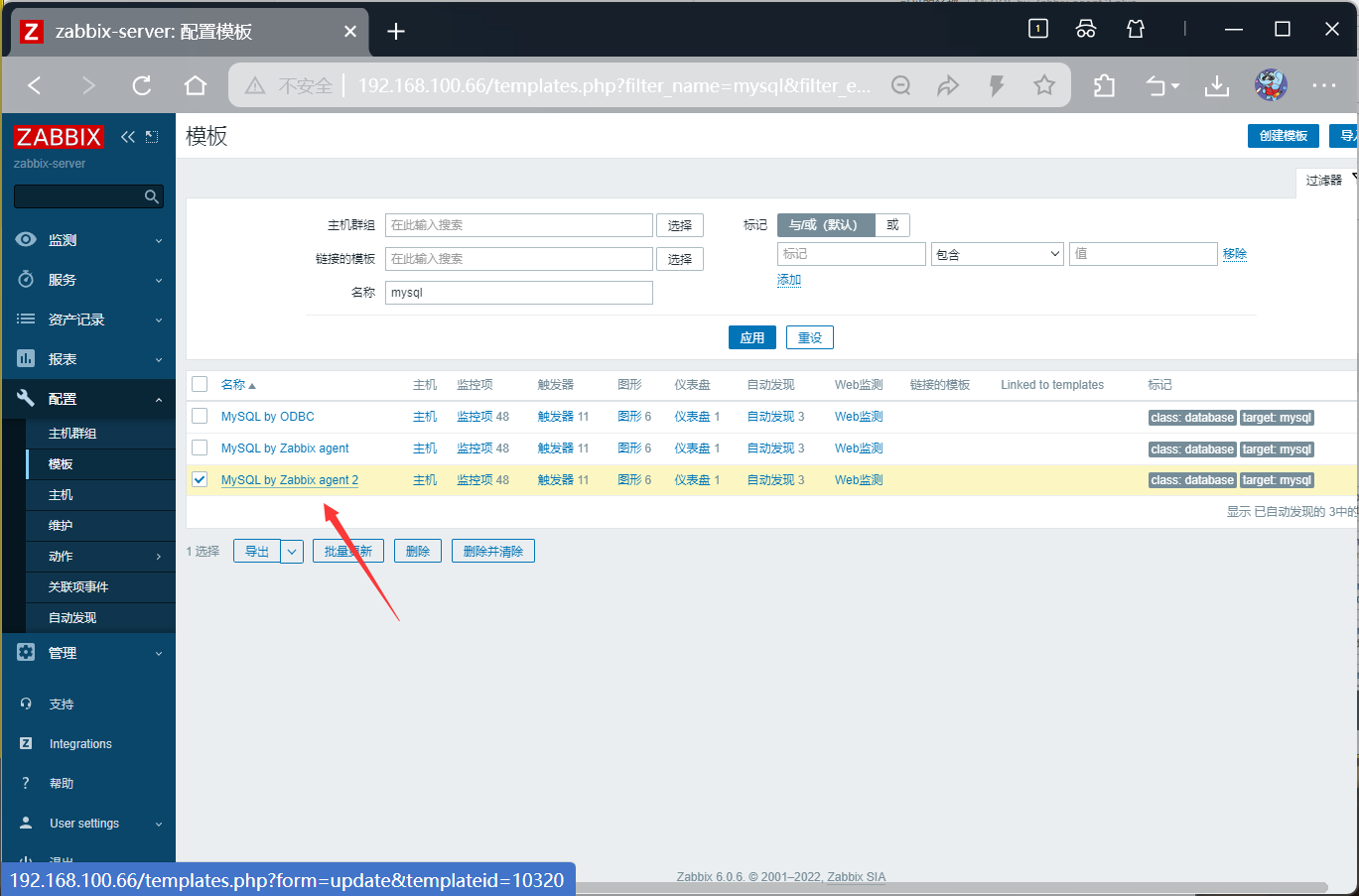1359x896 pixels.
Task: Expand the User settings section
Action: coord(88,824)
